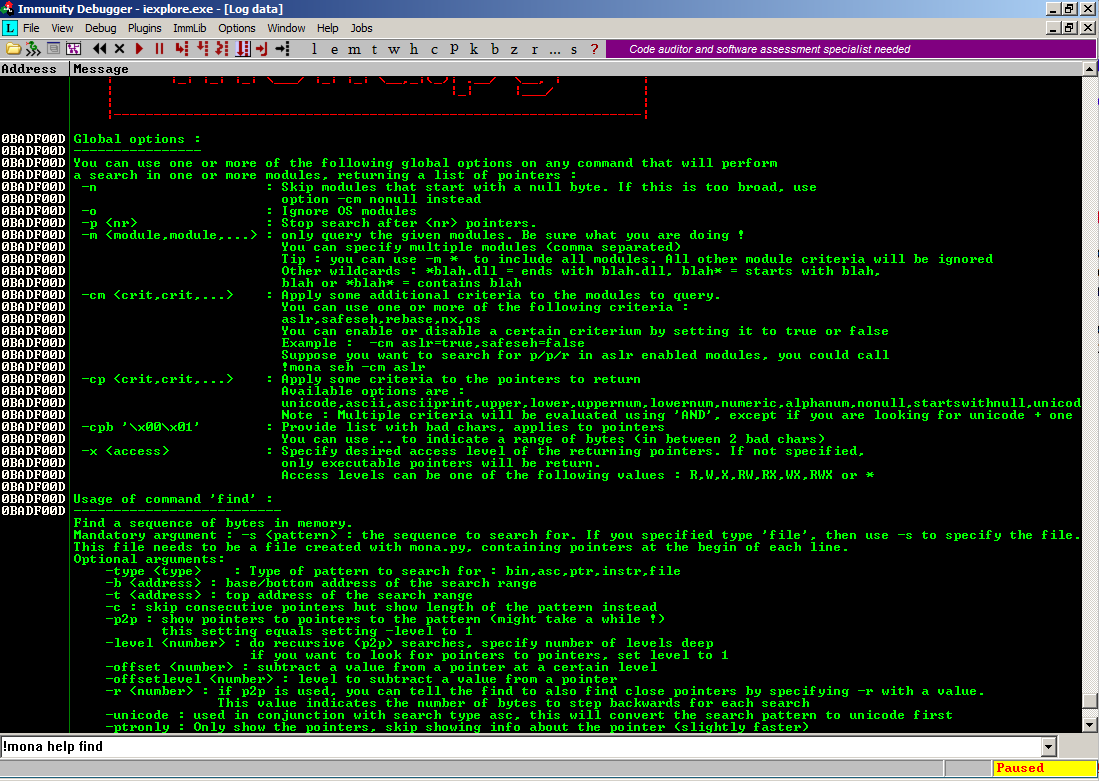
Task: Click the purple graph toolbar icon
Action: (x=74, y=49)
